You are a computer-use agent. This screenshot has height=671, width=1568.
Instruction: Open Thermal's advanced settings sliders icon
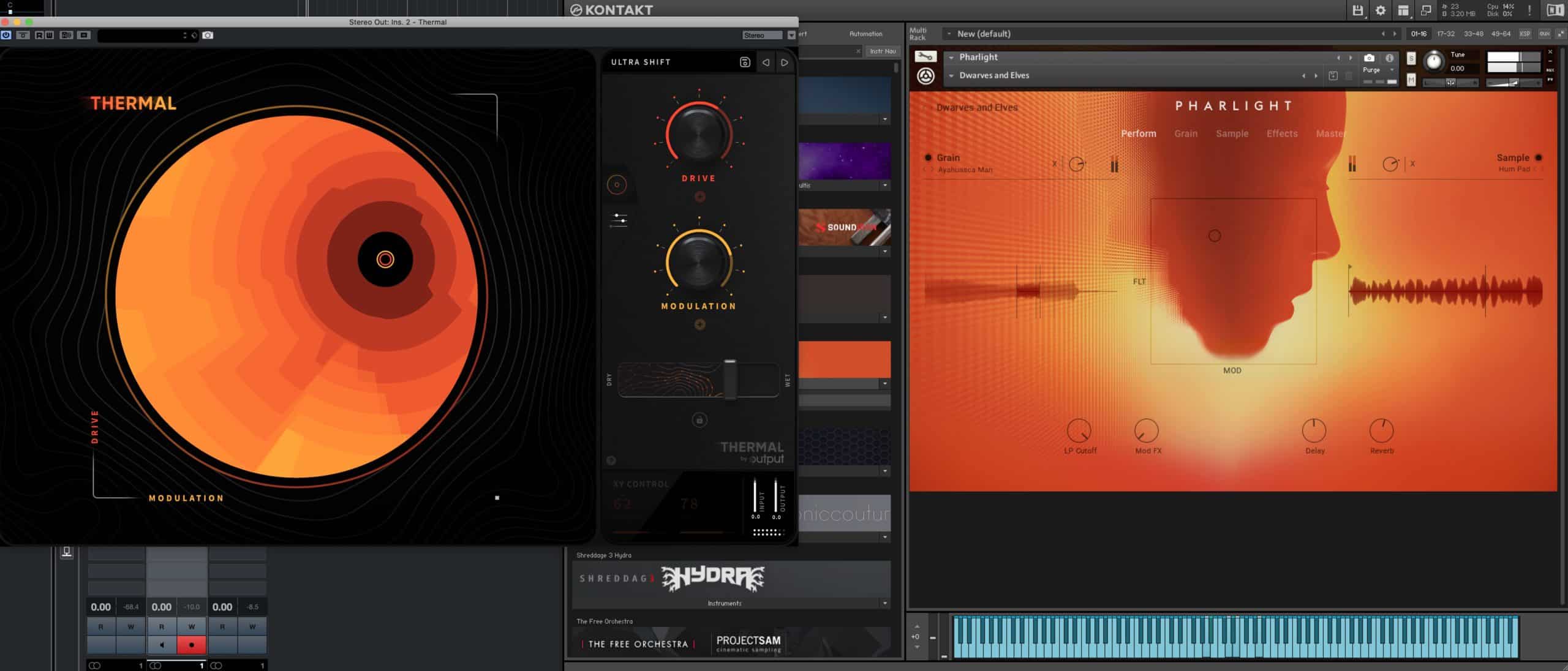click(619, 220)
